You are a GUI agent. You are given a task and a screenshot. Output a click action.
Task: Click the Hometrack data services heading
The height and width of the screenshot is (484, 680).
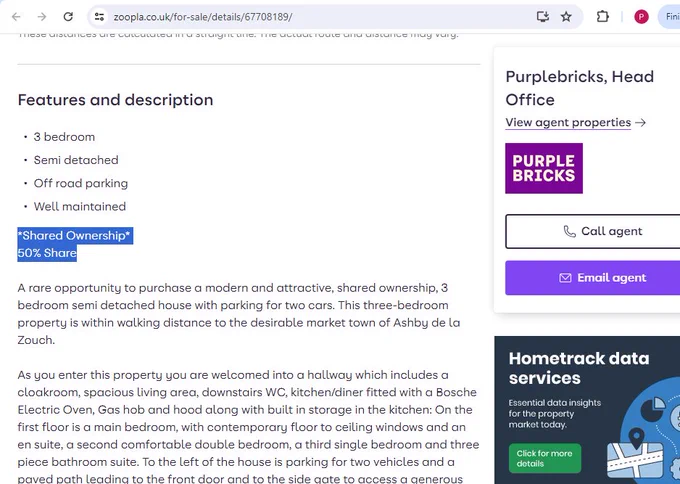(x=579, y=368)
